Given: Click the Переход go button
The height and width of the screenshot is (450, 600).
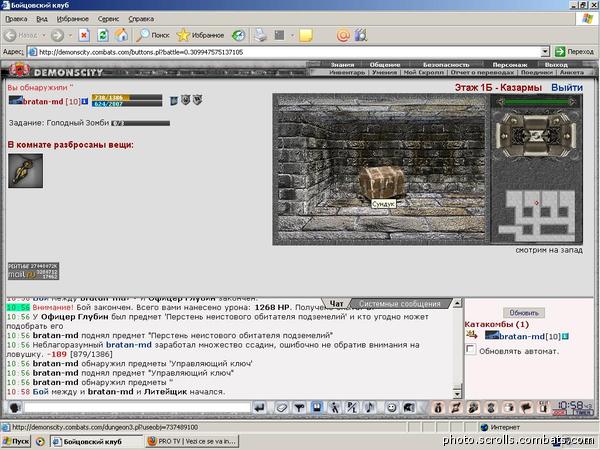Looking at the screenshot, I should [575, 52].
